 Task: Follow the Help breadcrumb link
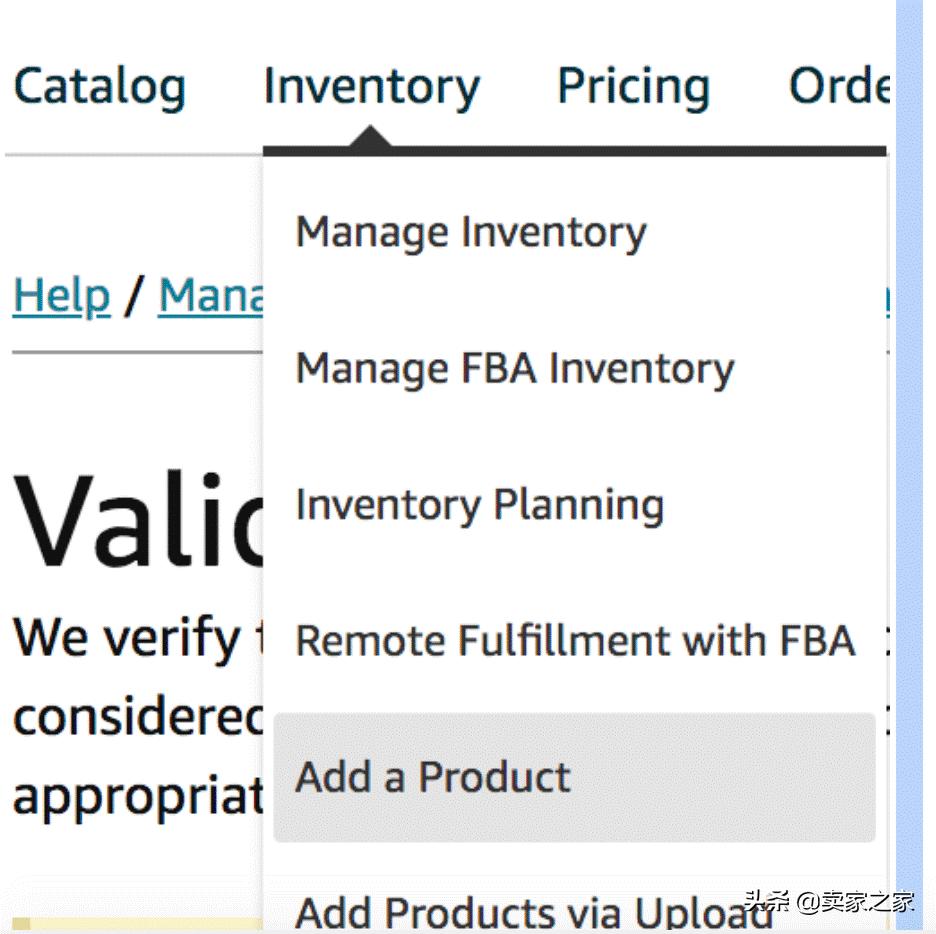point(61,296)
